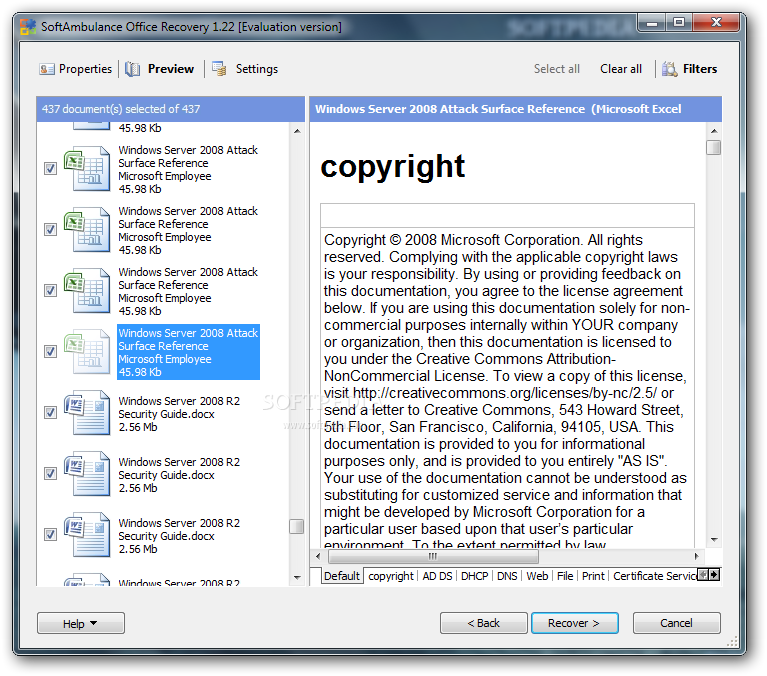Uncheck the highlighted Attack Surface Reference document
767x676 pixels.
(50, 351)
